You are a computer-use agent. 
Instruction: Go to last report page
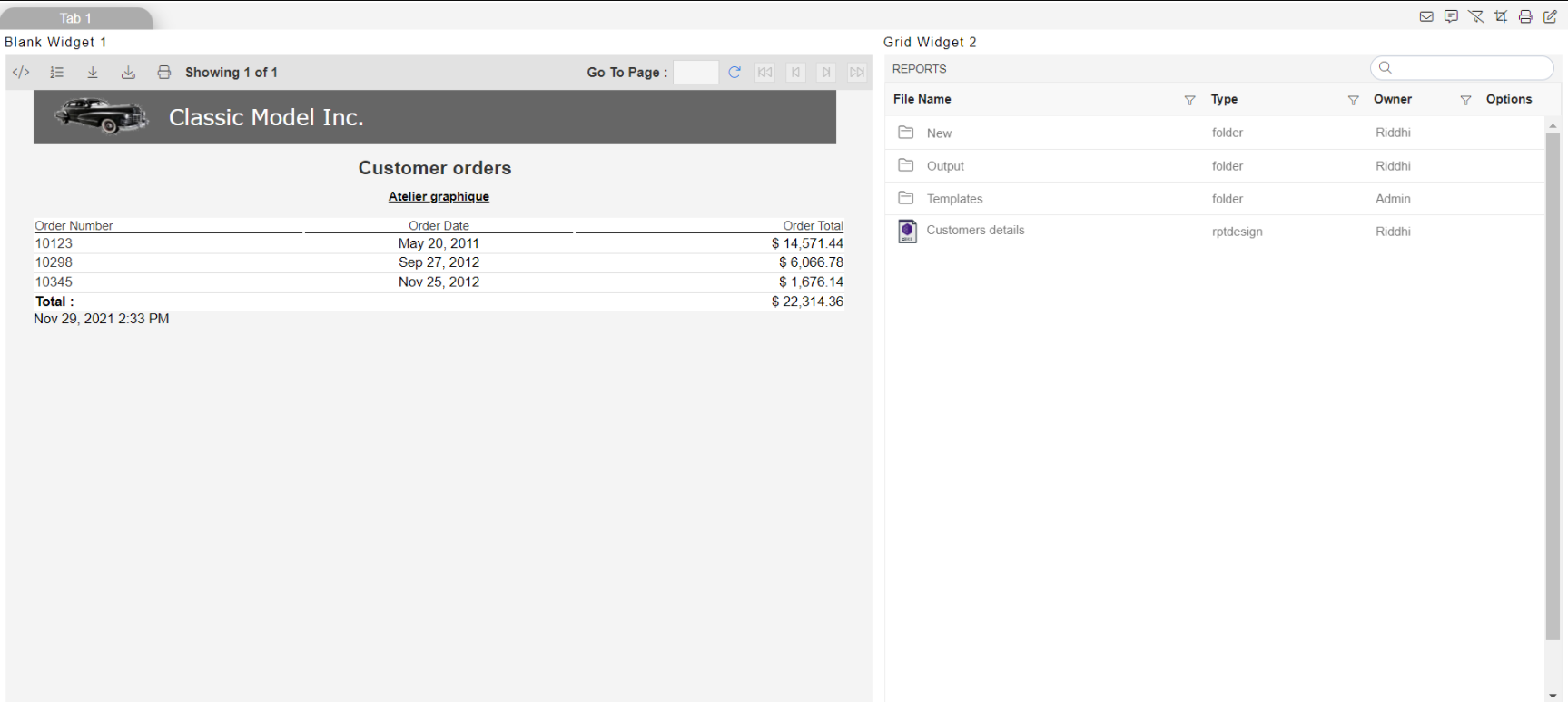point(857,72)
